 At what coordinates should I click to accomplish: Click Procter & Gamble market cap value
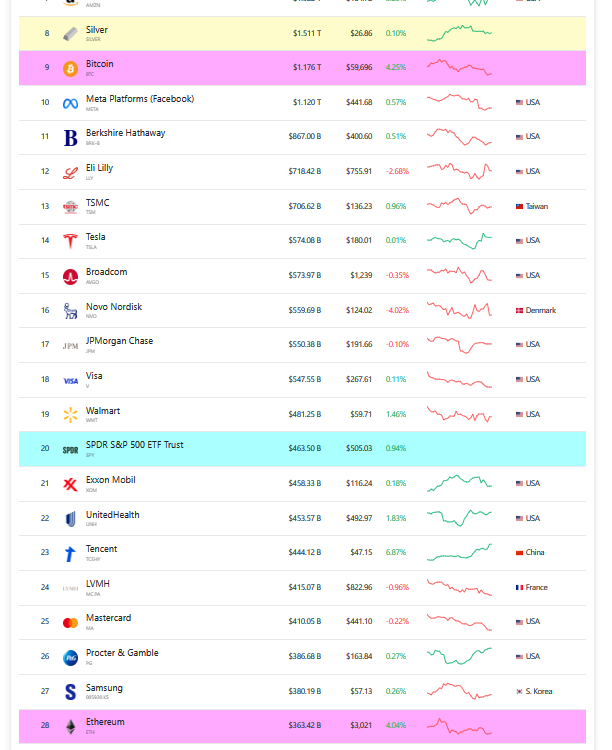[x=304, y=657]
